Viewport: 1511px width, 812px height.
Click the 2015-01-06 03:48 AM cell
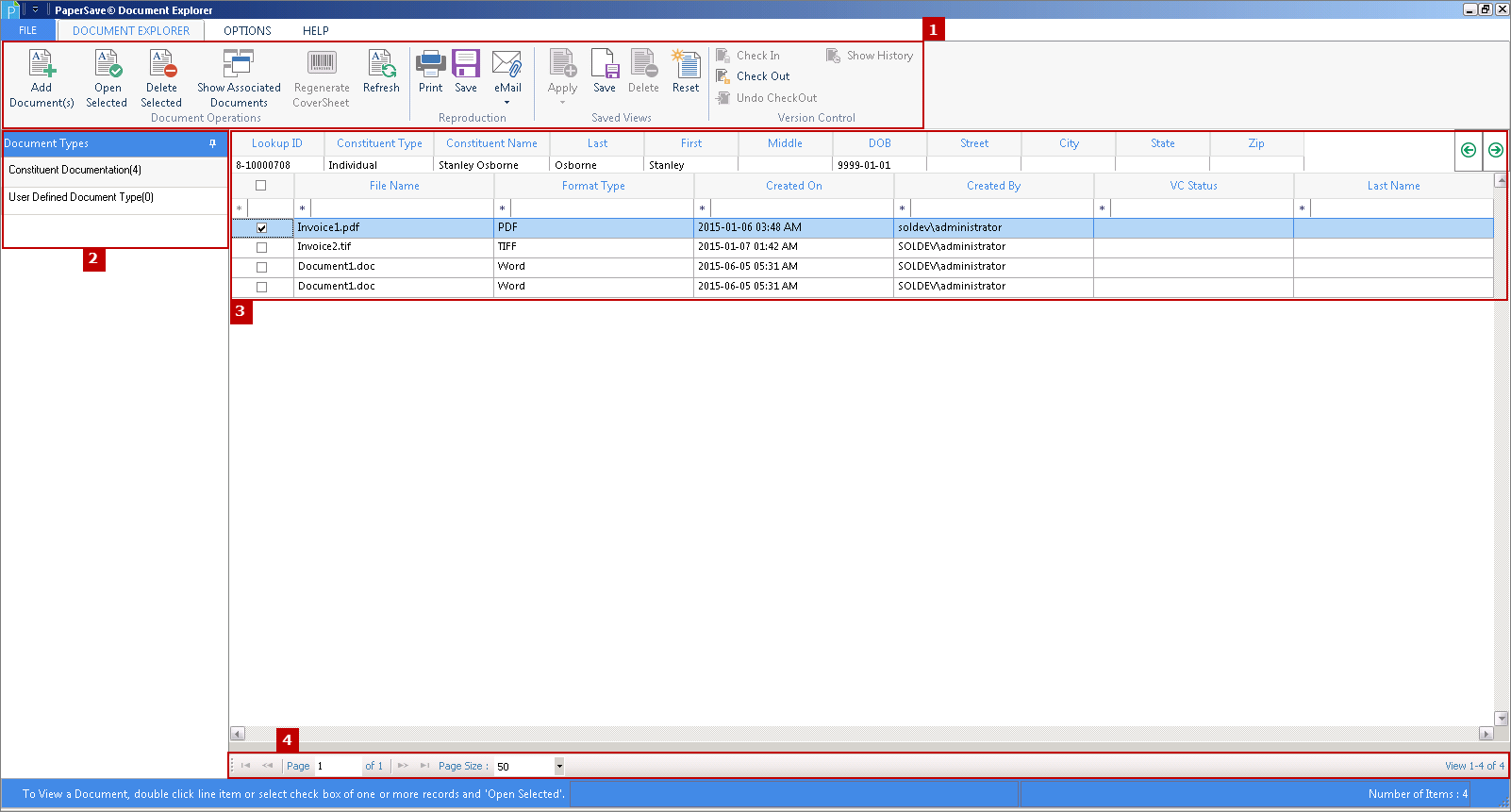click(793, 227)
